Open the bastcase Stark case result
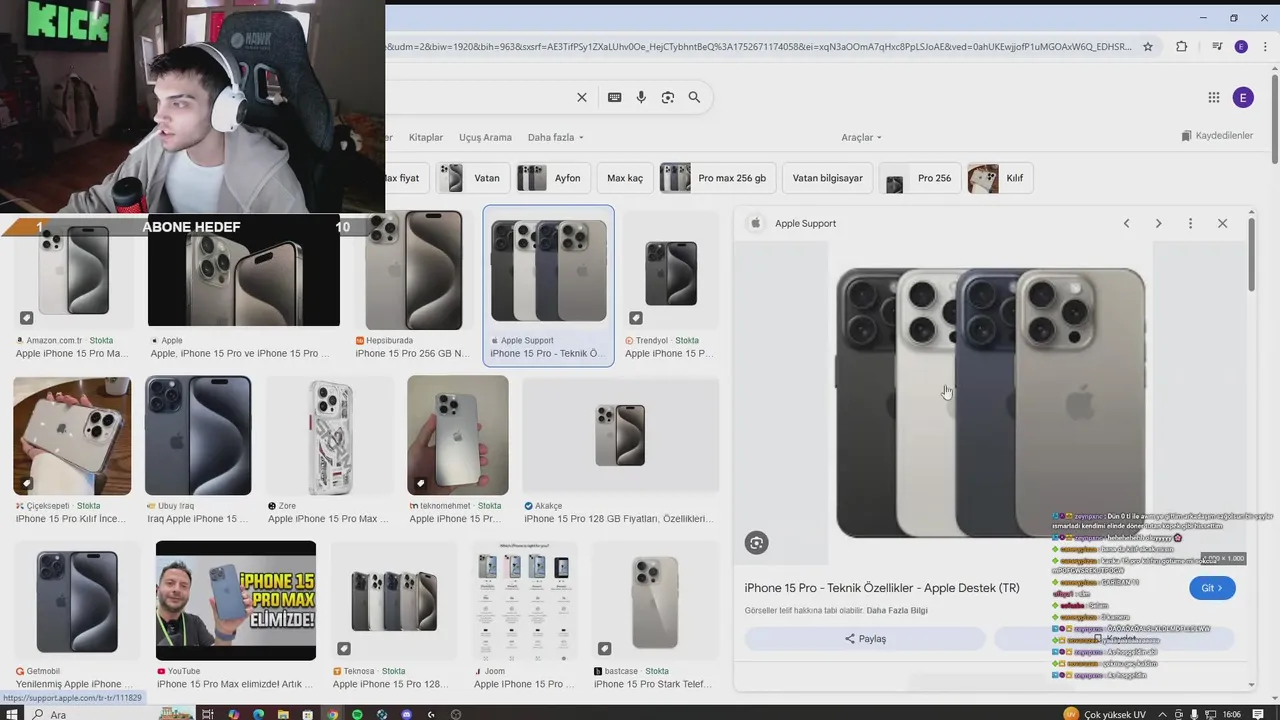 point(655,600)
